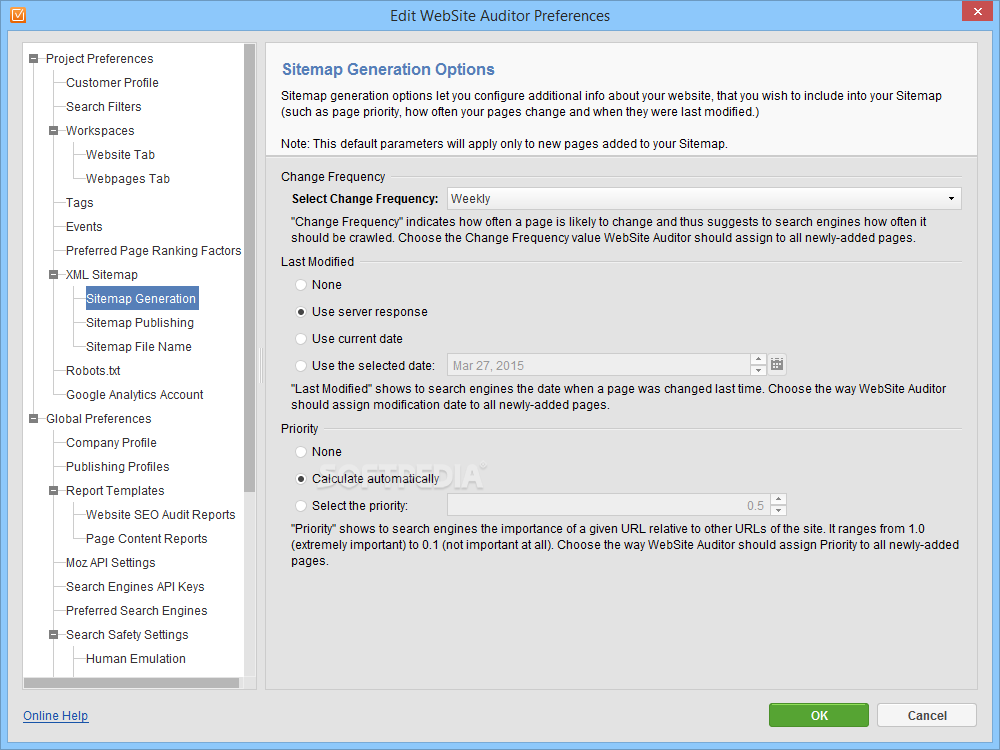Click the priority value field
1000x750 pixels.
point(608,505)
